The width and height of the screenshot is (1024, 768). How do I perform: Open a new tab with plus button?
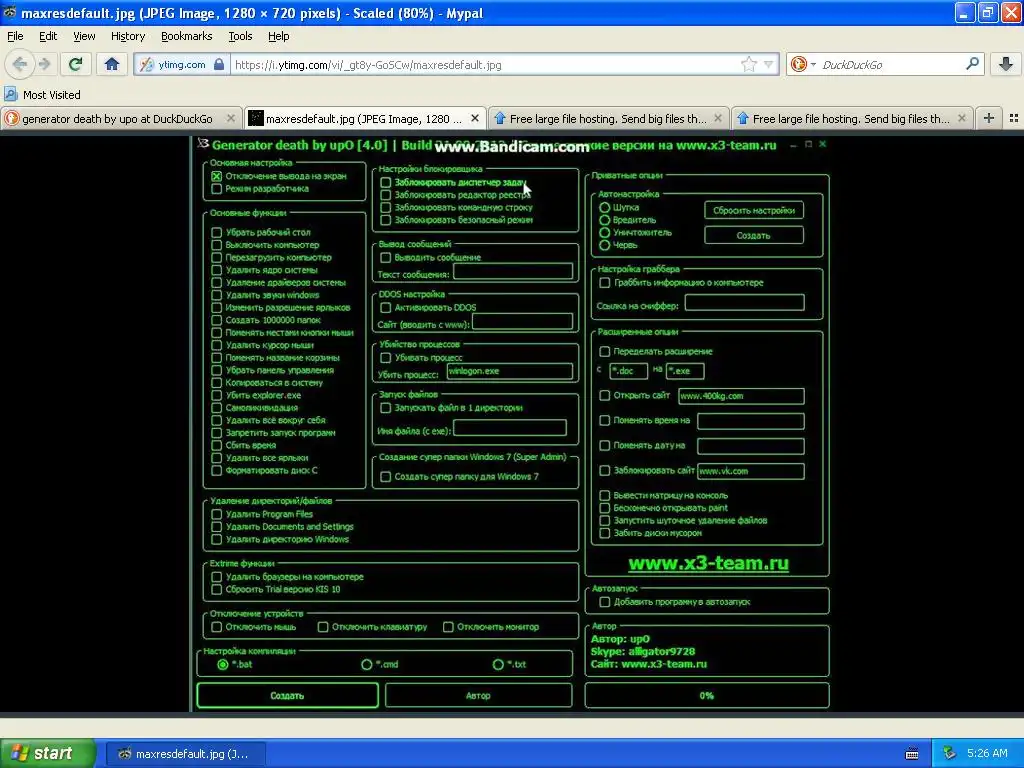coord(989,118)
